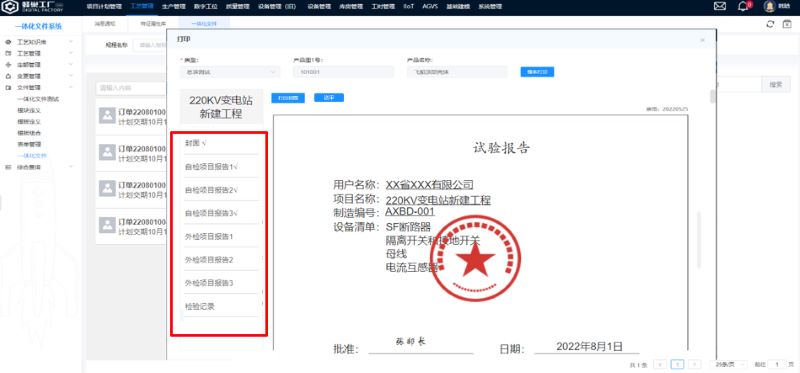
Task: Click the 变更管理 sidebar icon
Action: [8, 76]
